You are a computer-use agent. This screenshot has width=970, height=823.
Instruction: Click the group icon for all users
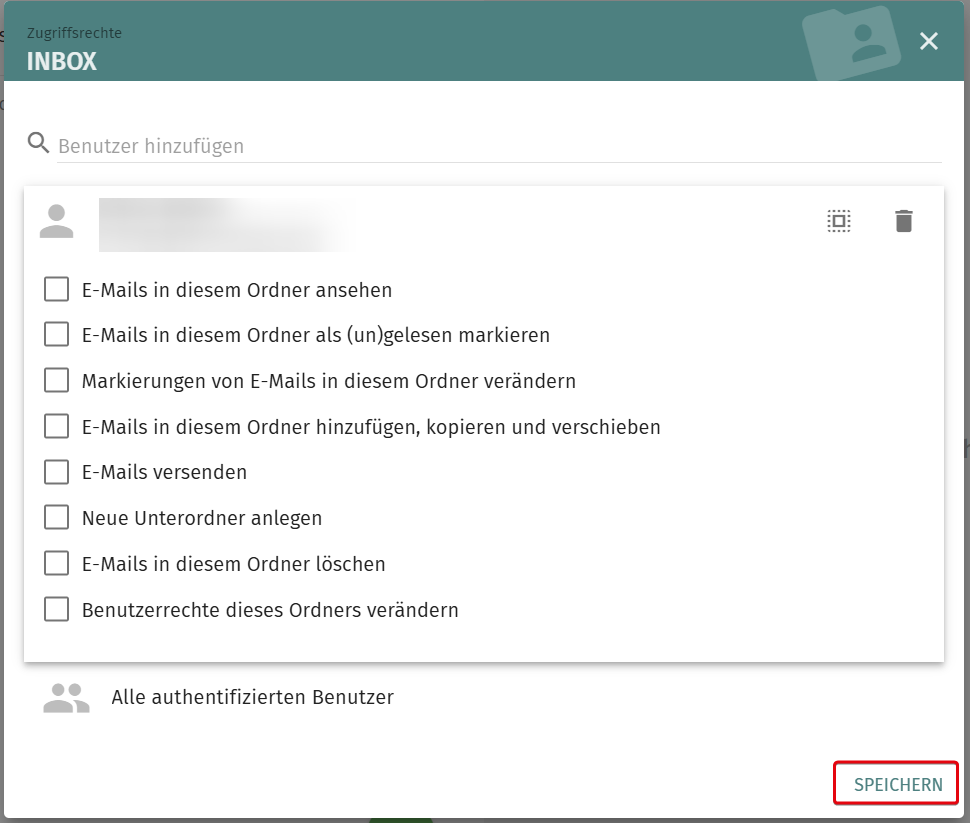[x=66, y=697]
